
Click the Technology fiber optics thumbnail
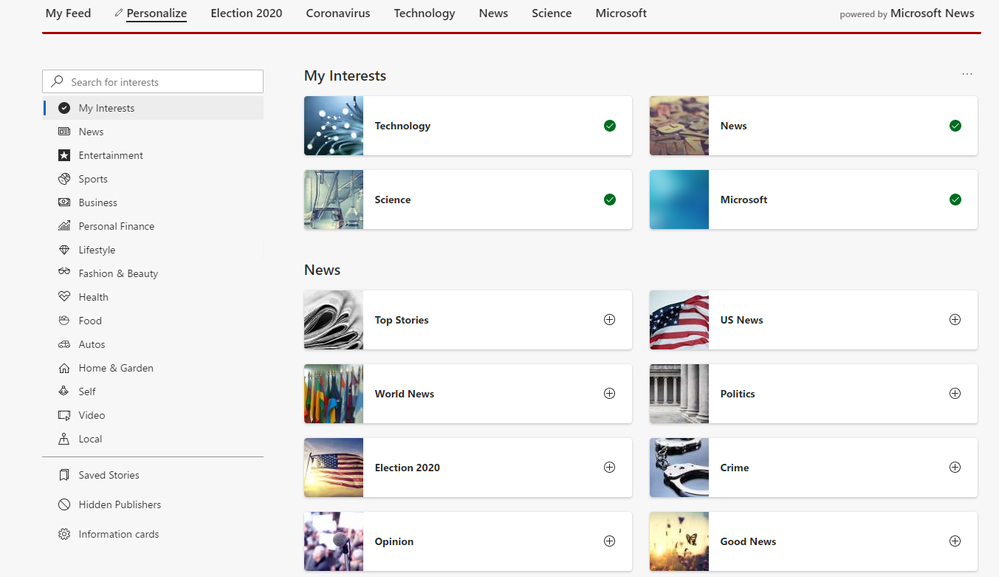click(334, 126)
